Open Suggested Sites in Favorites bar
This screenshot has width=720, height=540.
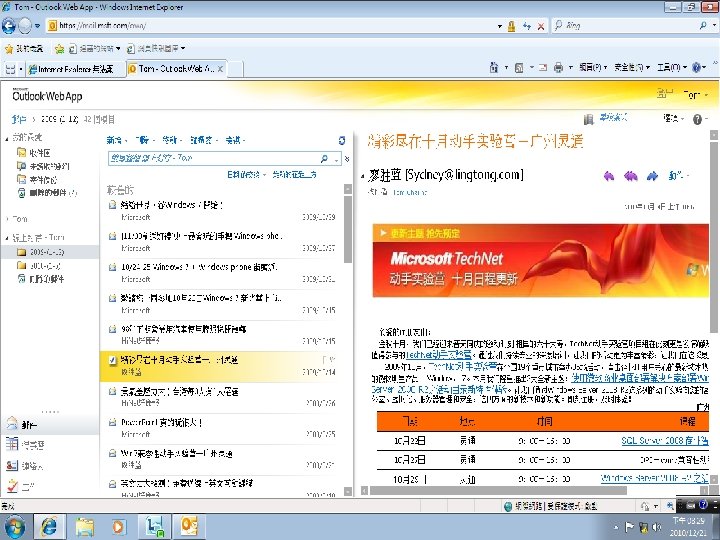95,48
